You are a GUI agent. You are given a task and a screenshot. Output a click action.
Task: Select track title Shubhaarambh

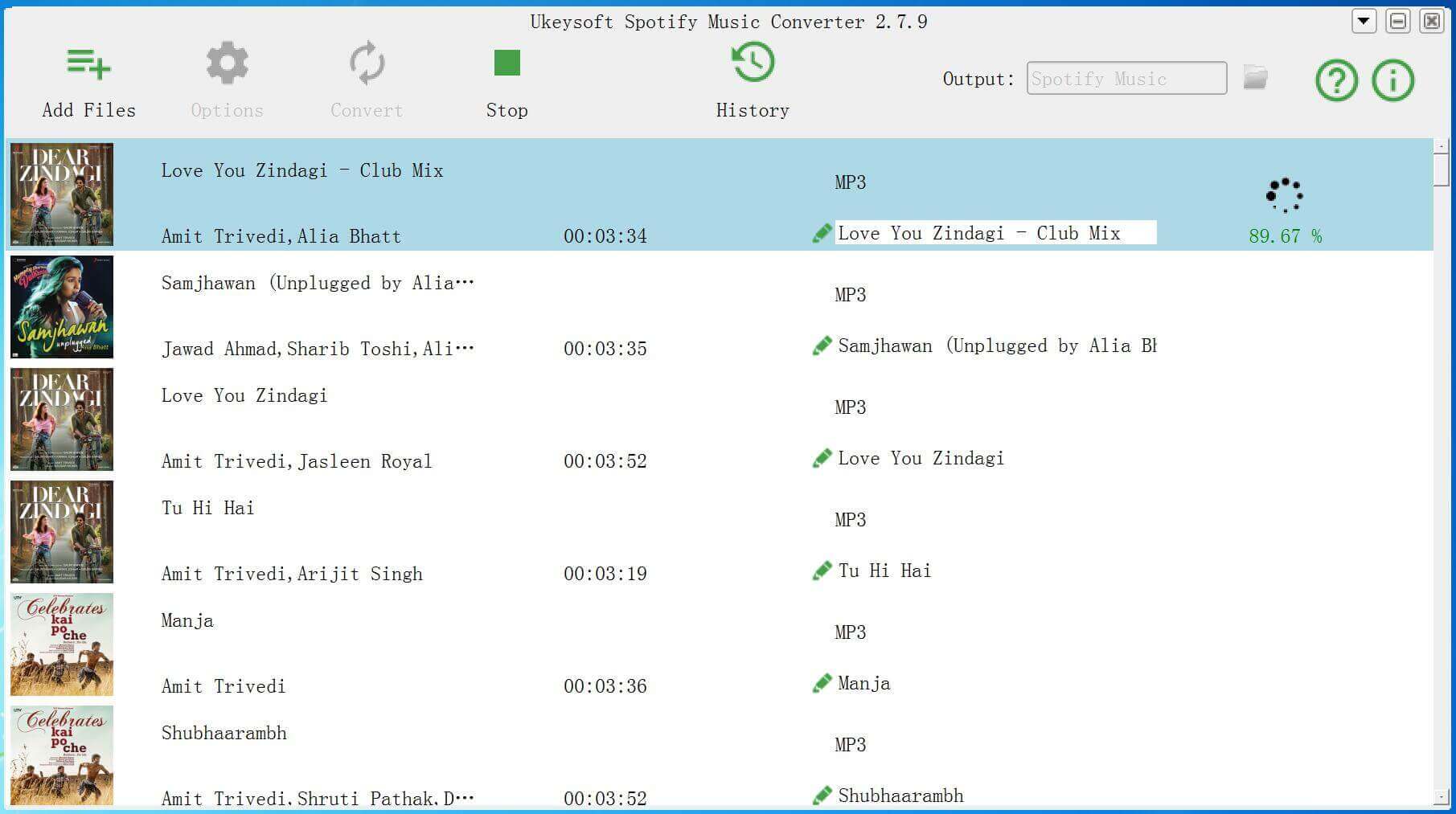[224, 733]
